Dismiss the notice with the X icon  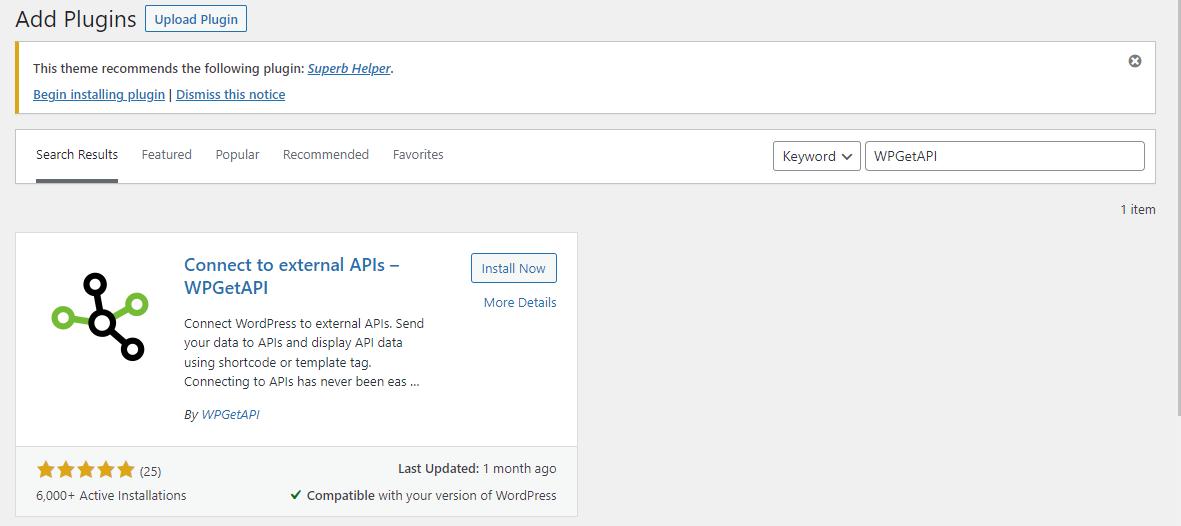tap(1134, 61)
